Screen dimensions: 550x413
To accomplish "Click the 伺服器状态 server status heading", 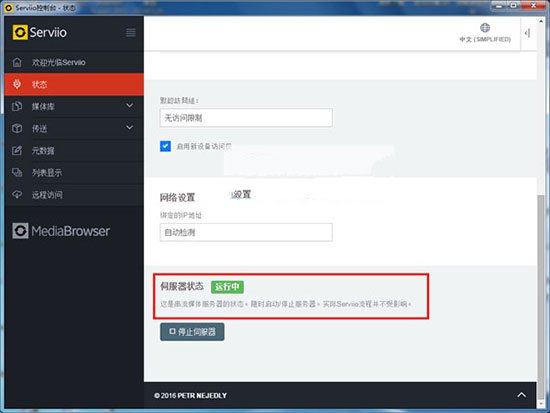I will point(182,286).
